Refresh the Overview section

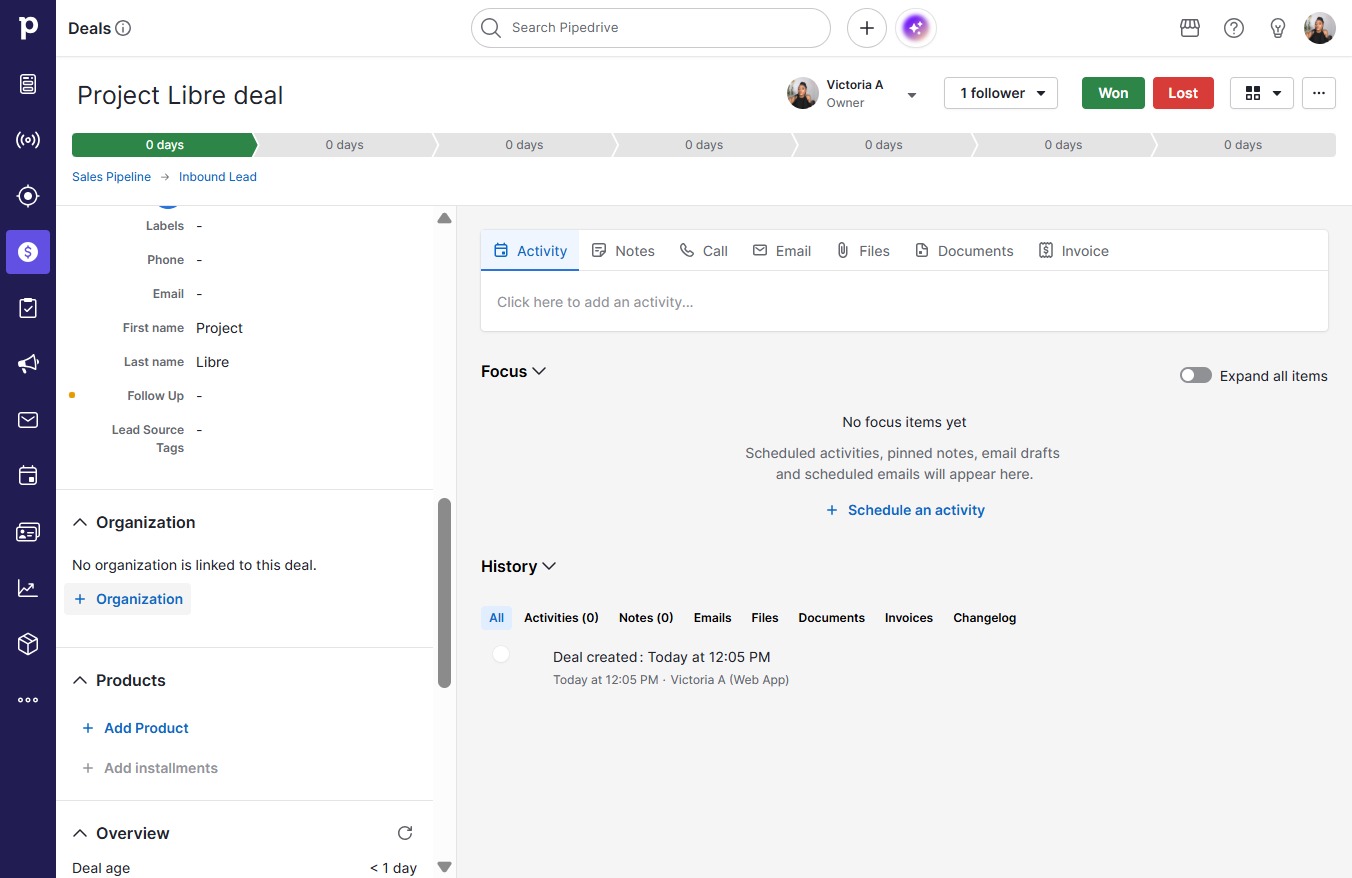[x=405, y=833]
